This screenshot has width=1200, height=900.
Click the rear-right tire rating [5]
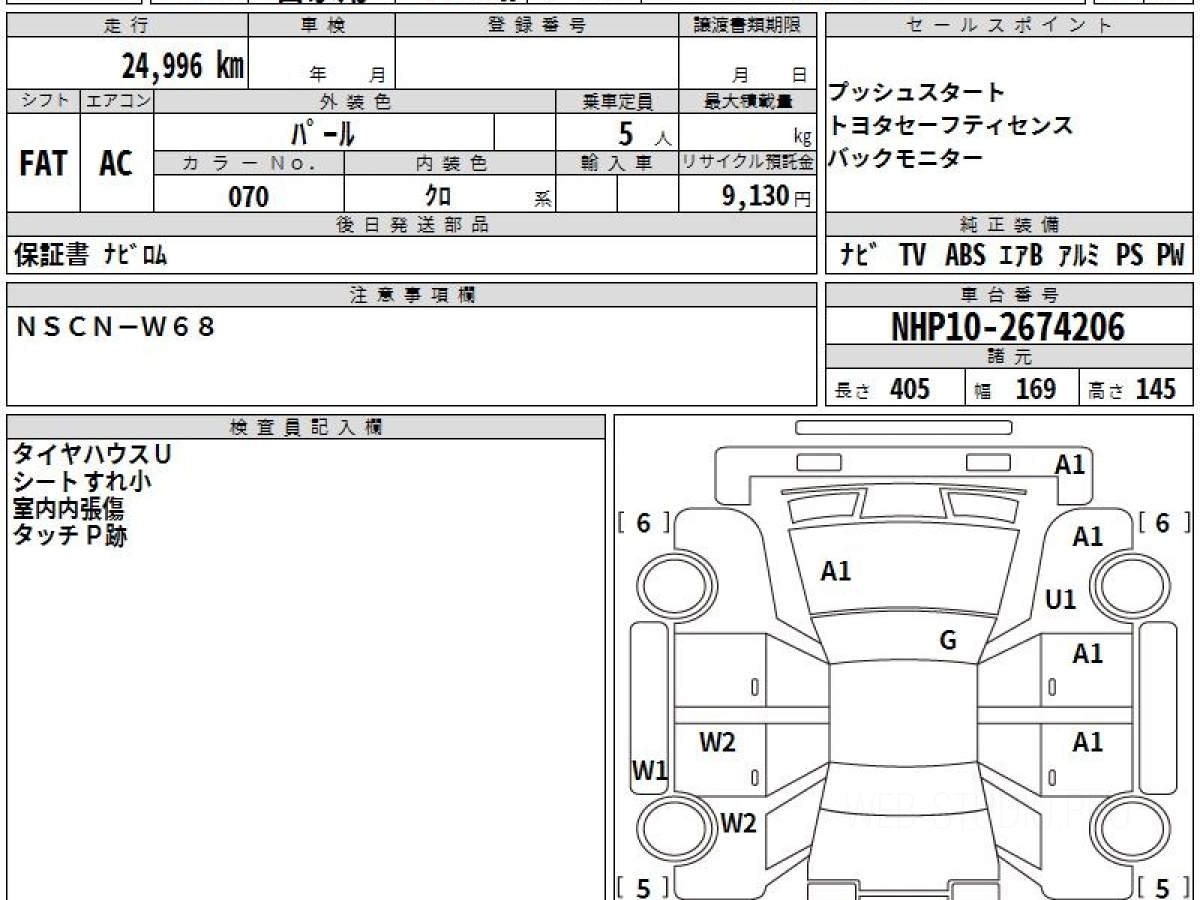click(1164, 887)
